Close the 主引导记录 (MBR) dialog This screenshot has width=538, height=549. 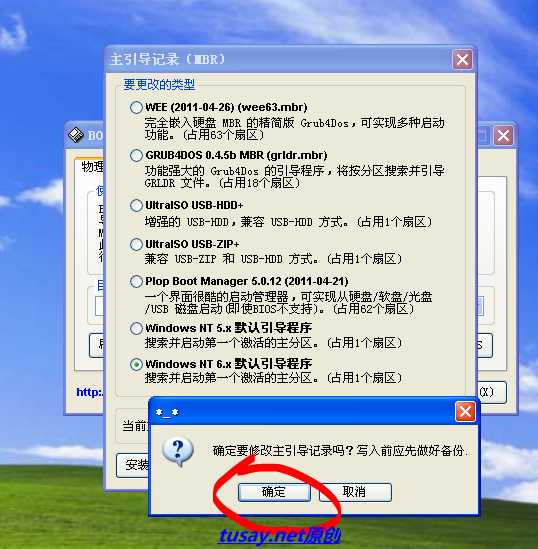pos(462,60)
